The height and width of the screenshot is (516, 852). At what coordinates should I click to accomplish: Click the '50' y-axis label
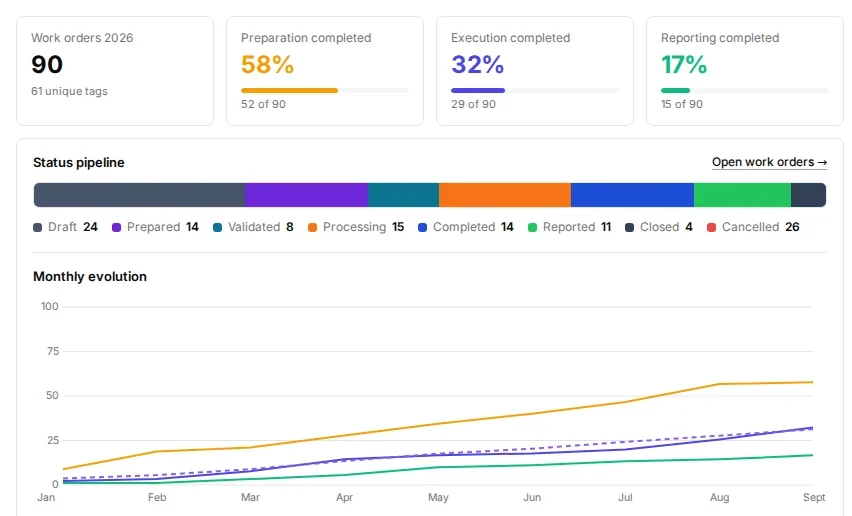click(52, 395)
